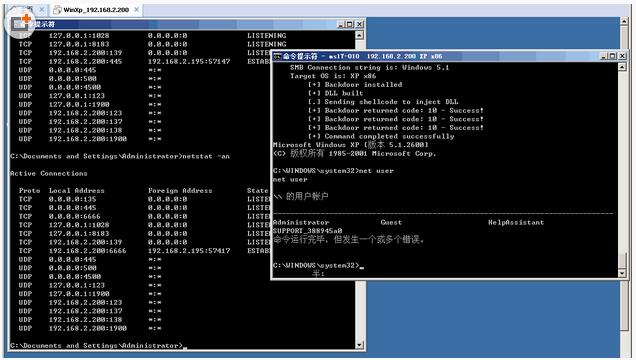Click 'Command completed successfully' line
This screenshot has height=360, width=636.
pyautogui.click(x=381, y=136)
